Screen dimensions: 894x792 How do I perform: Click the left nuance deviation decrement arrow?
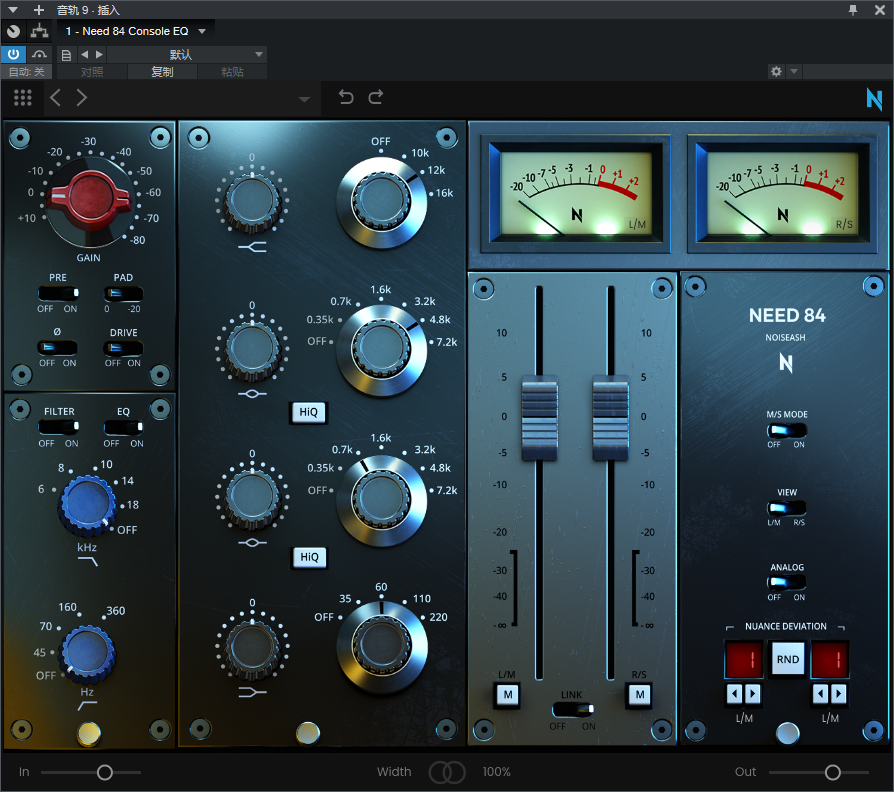click(x=734, y=694)
